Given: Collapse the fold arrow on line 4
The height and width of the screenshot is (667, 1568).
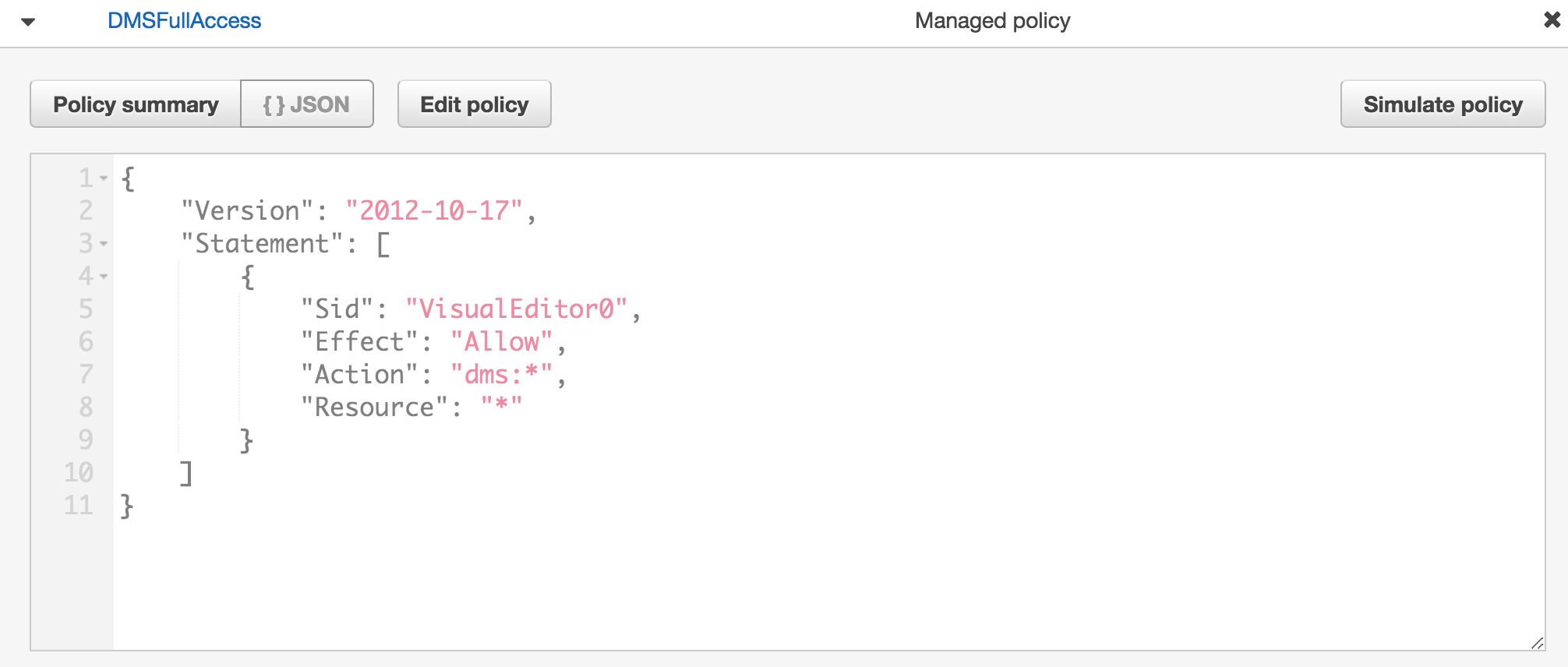Looking at the screenshot, I should pyautogui.click(x=104, y=277).
